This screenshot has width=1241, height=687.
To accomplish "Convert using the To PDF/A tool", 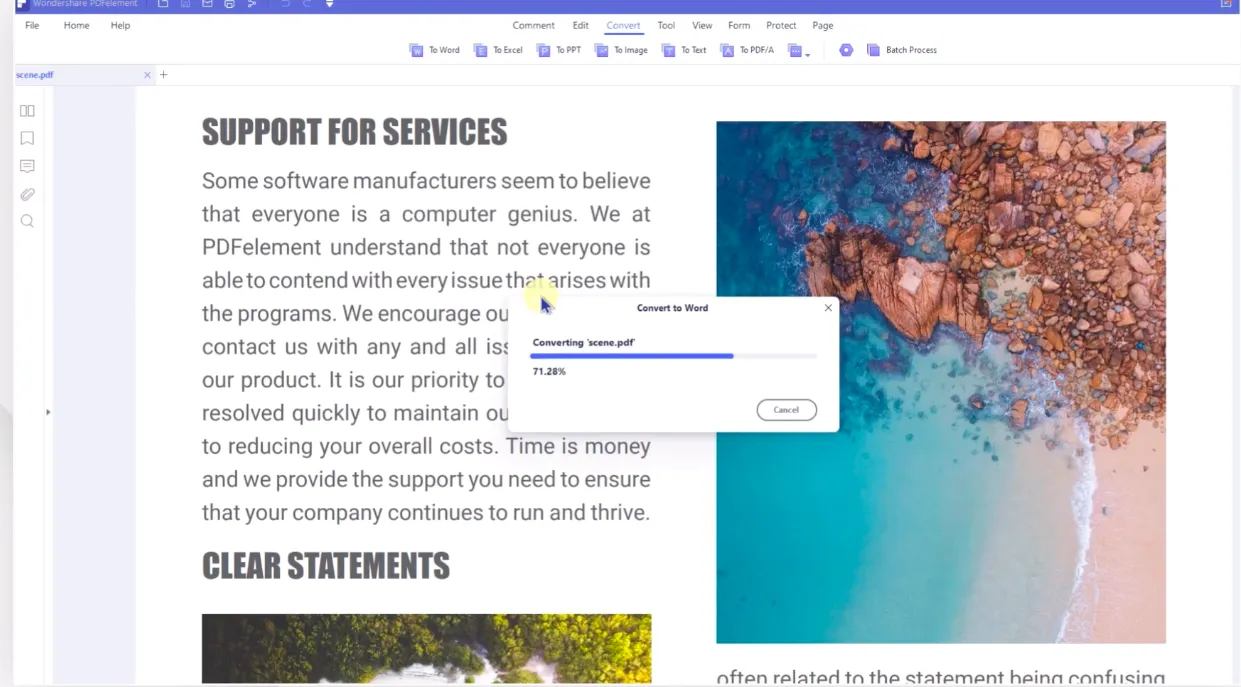I will 747,50.
